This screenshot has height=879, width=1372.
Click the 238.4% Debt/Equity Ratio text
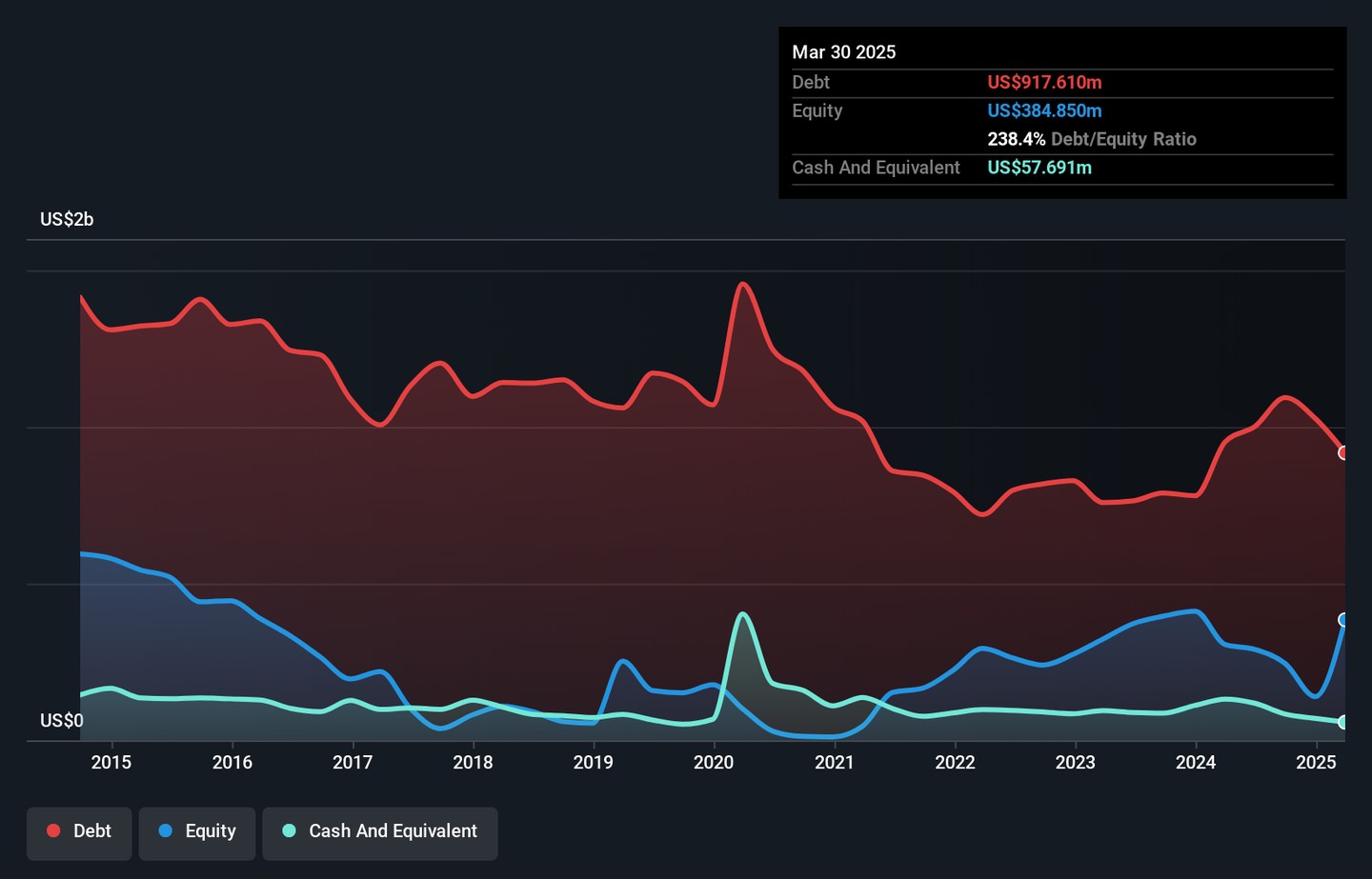(x=1091, y=139)
